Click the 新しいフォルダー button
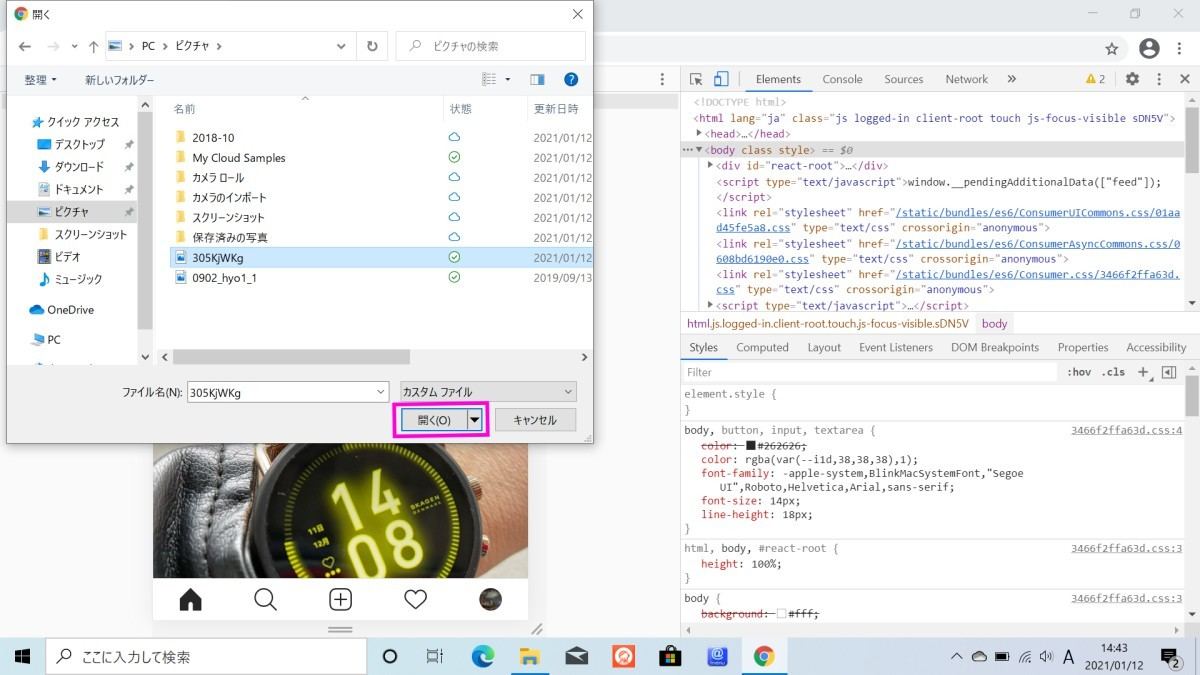This screenshot has height=675, width=1200. coord(119,79)
